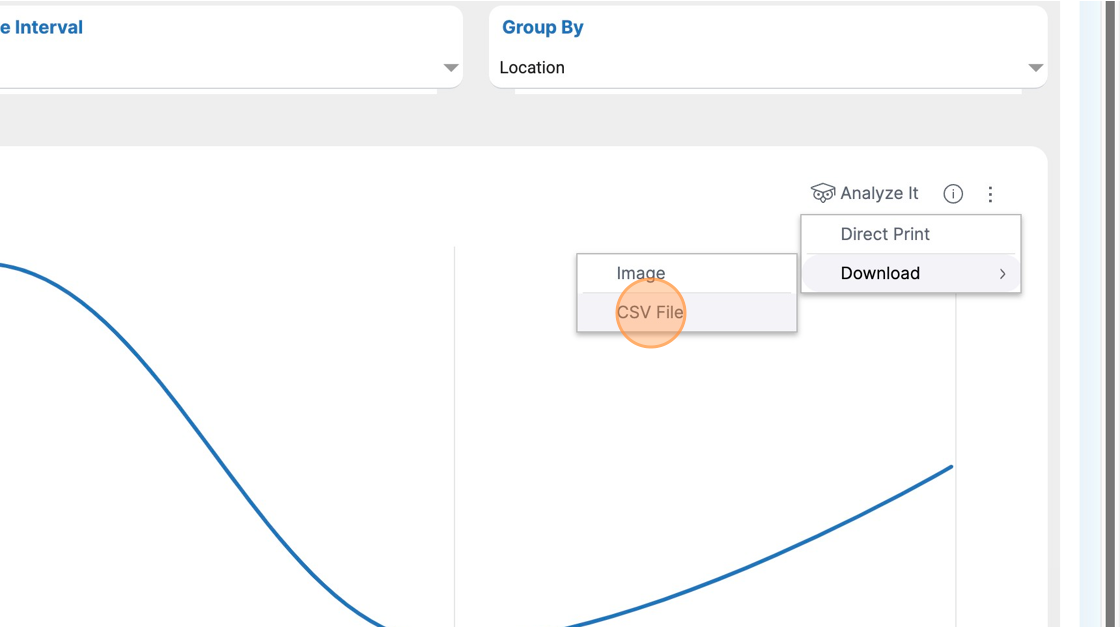Click the Analyze It text label
The height and width of the screenshot is (628, 1120).
(x=879, y=193)
